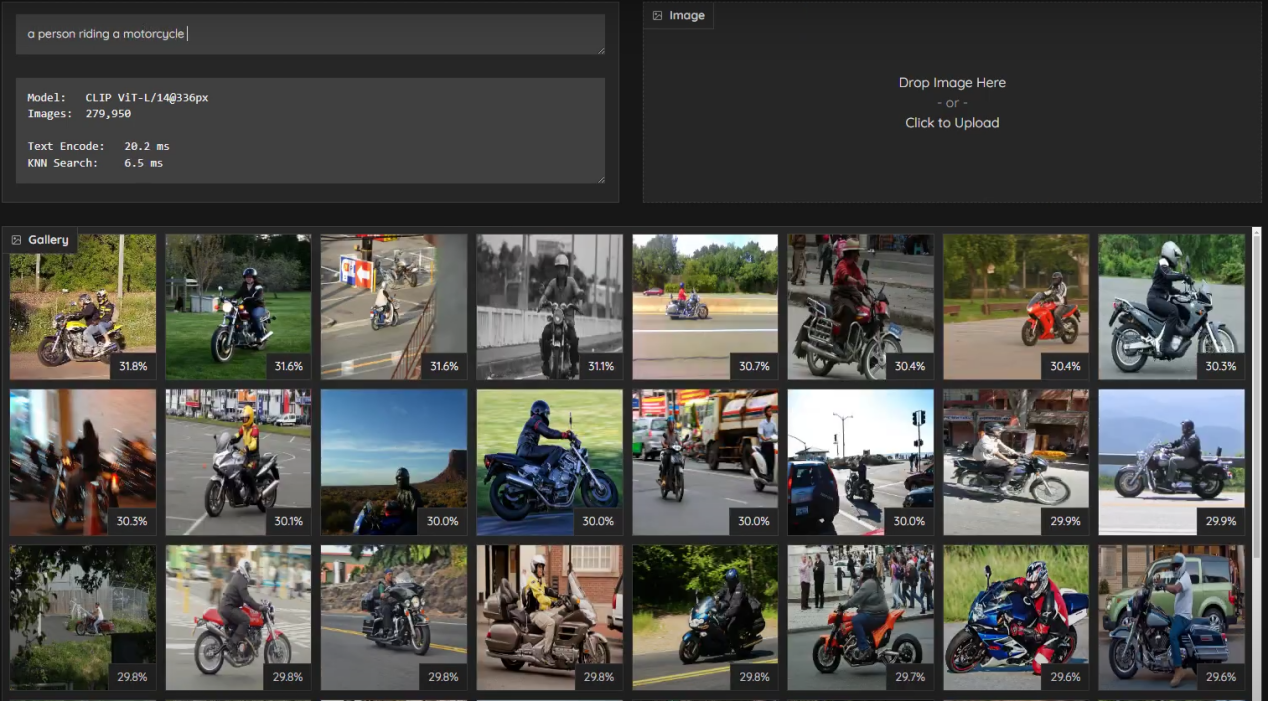Click the 'Text Encode: 20.2 ms' line

(98, 146)
